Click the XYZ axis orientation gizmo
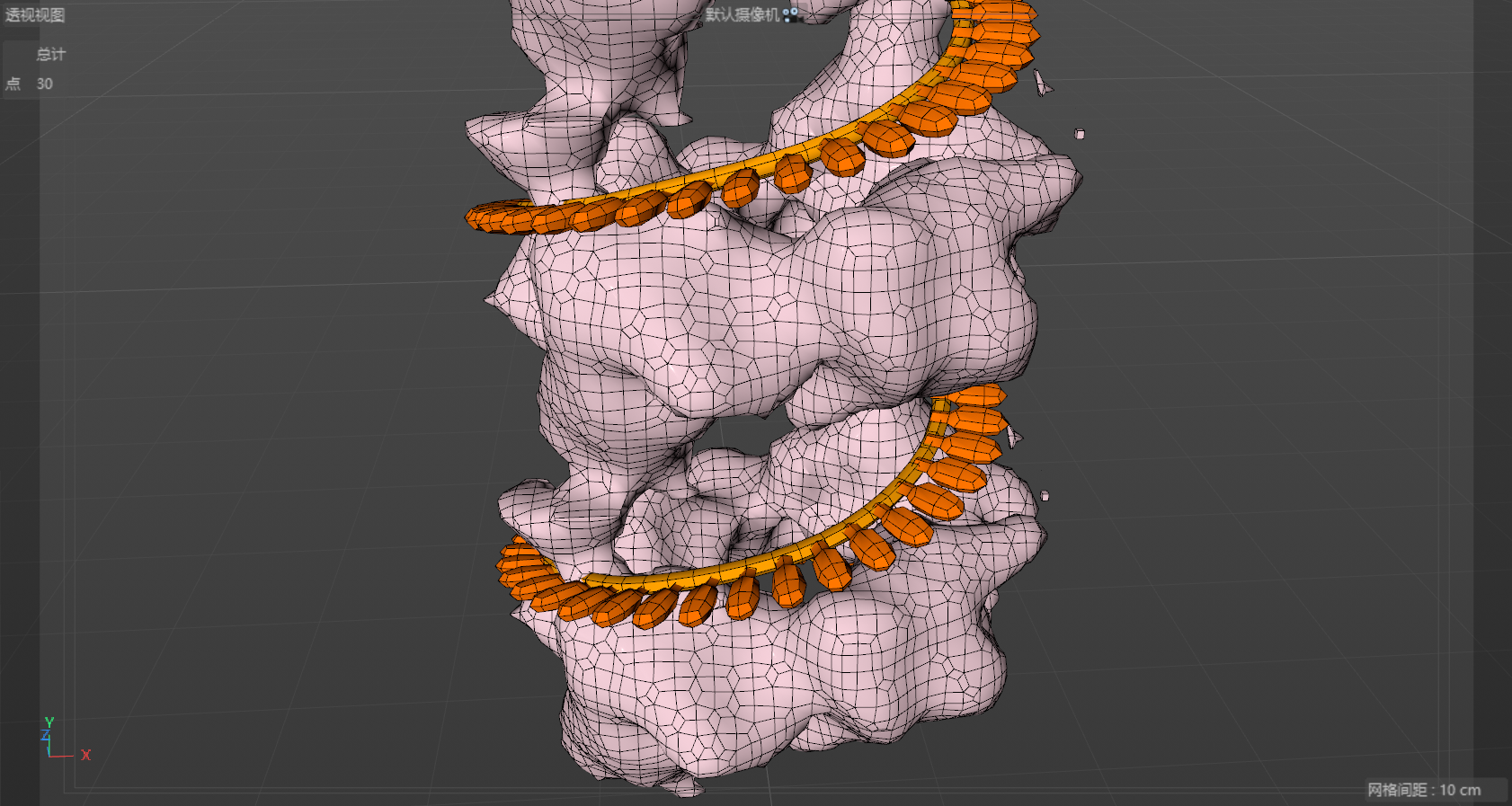The image size is (1512, 806). [67, 739]
